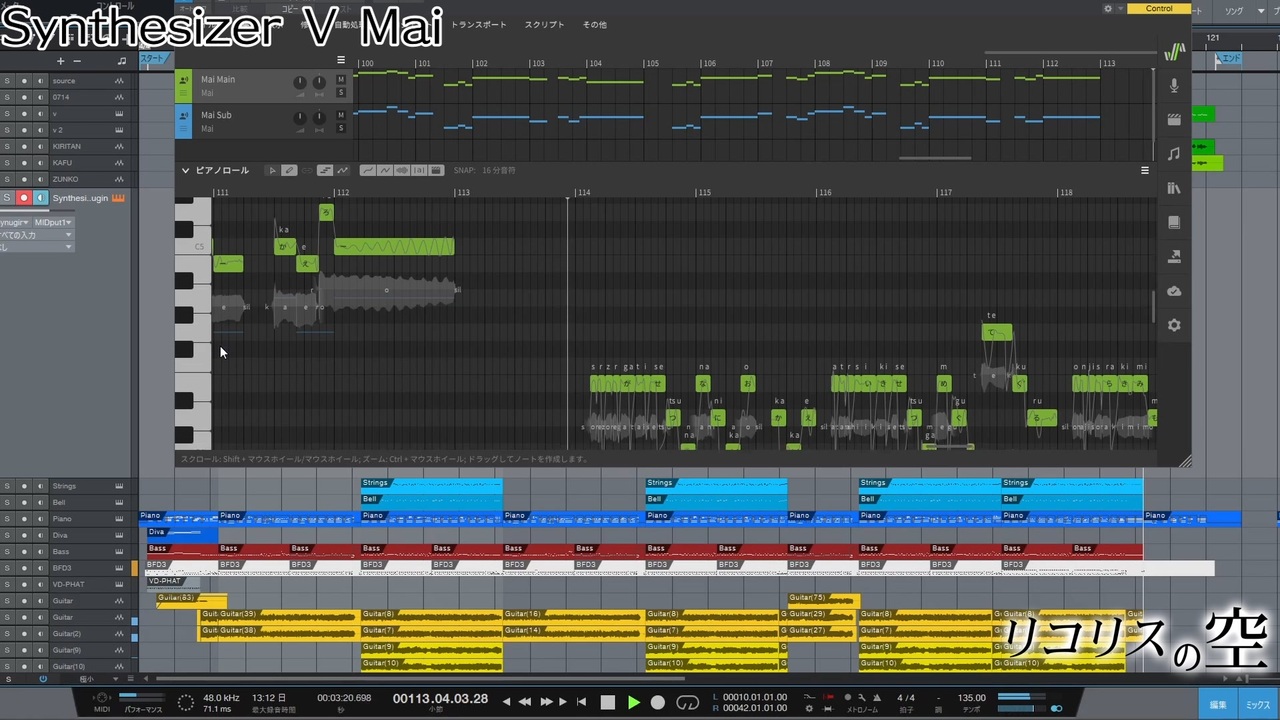Open the library books icon in sidebar

pyautogui.click(x=1174, y=188)
